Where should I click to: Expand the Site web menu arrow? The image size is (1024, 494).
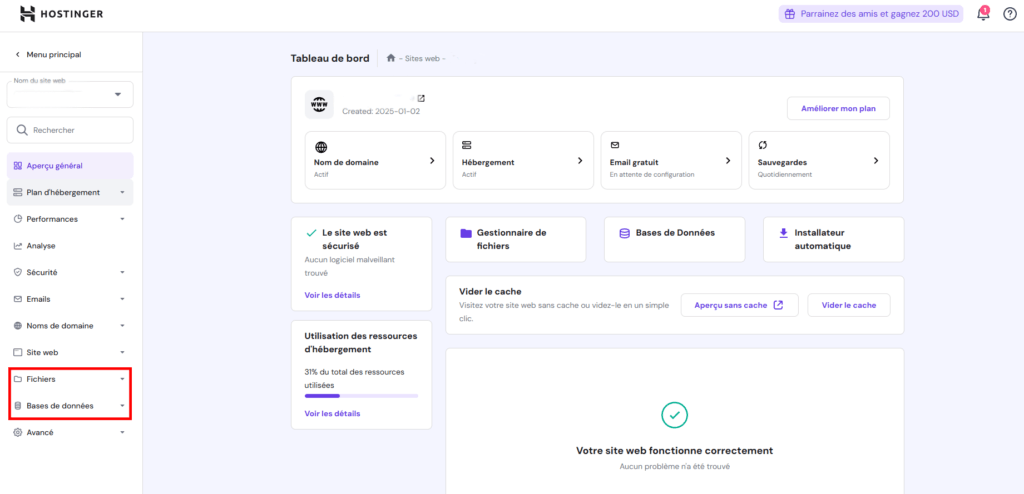pyautogui.click(x=122, y=352)
